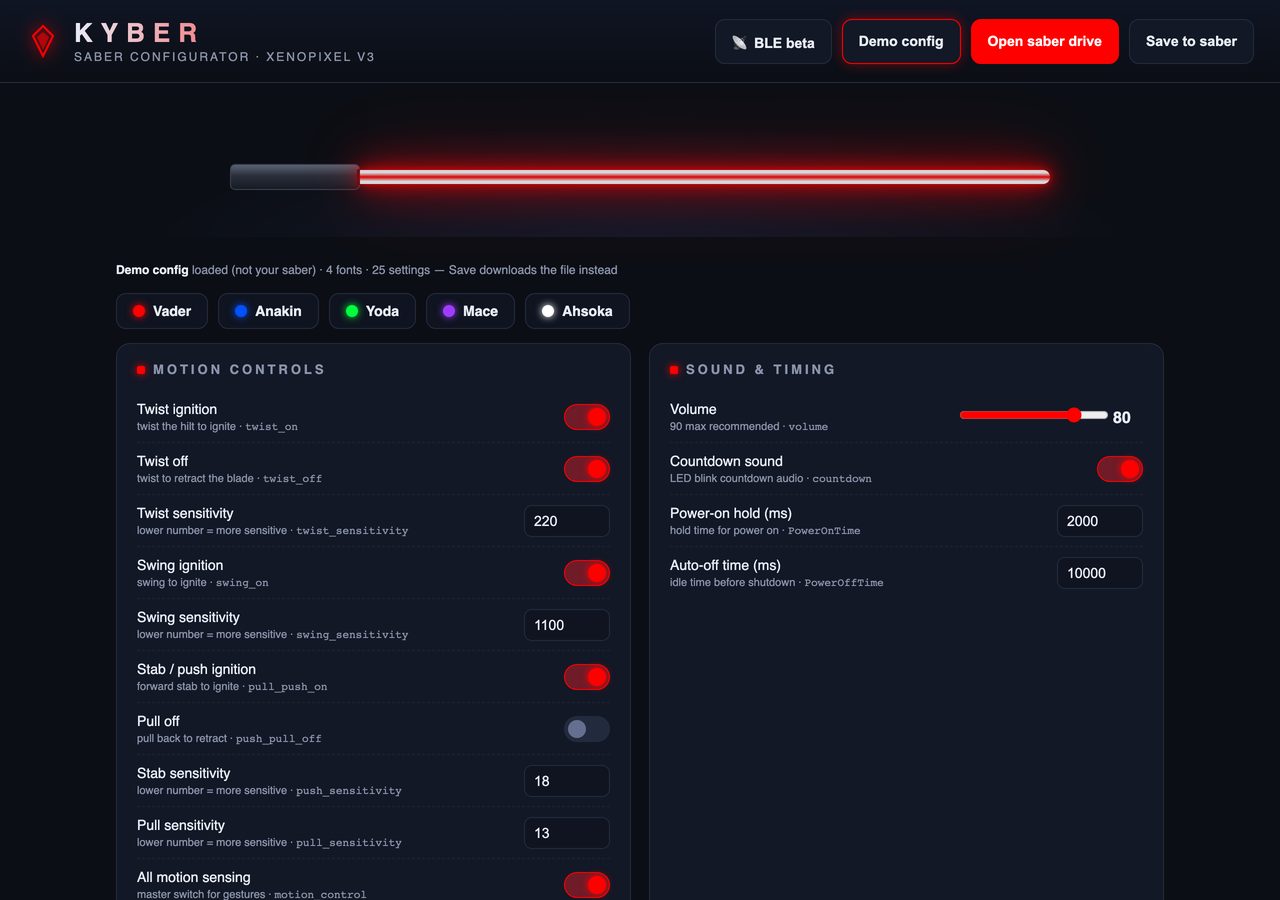The height and width of the screenshot is (900, 1280).
Task: Toggle the All motion sensing switch
Action: click(587, 885)
